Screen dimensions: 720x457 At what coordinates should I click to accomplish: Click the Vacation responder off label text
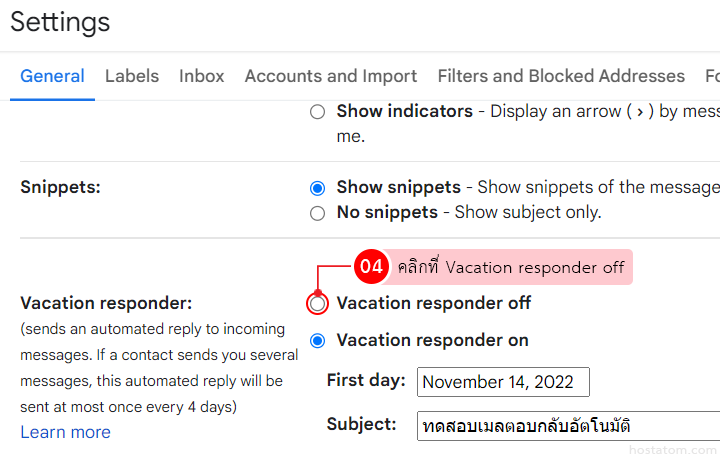[x=433, y=303]
